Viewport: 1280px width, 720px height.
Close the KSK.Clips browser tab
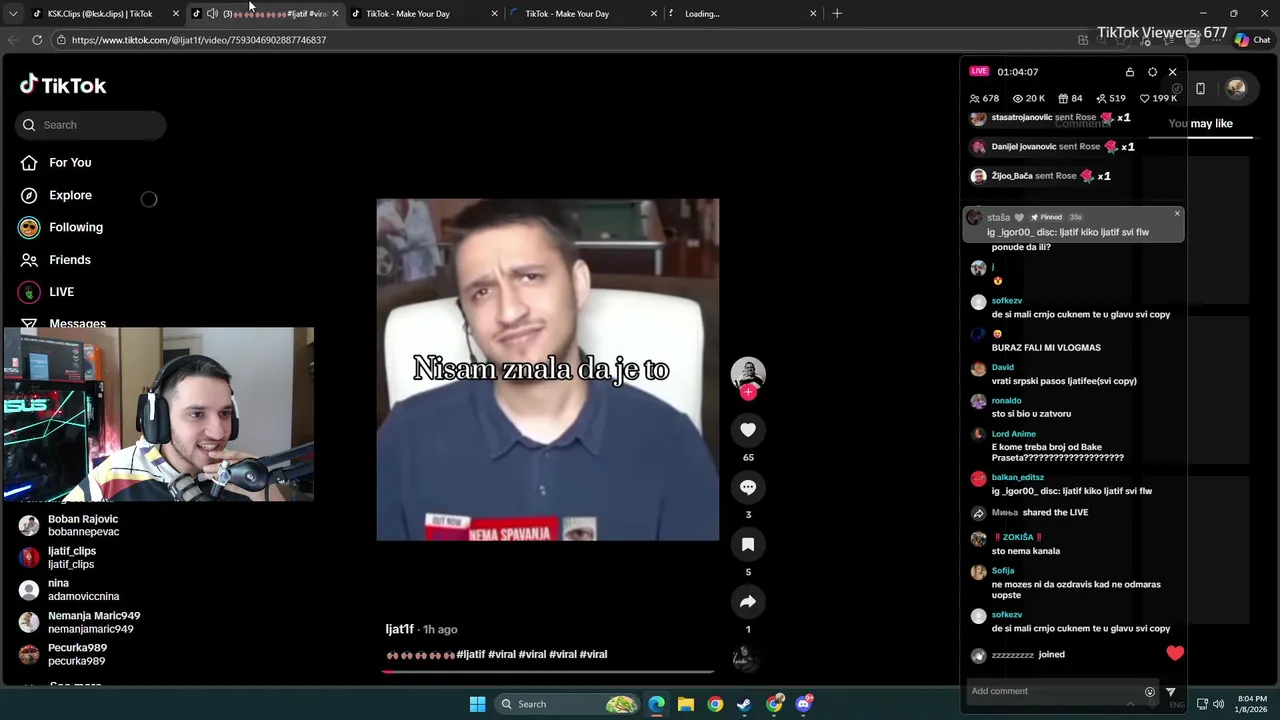pyautogui.click(x=176, y=14)
